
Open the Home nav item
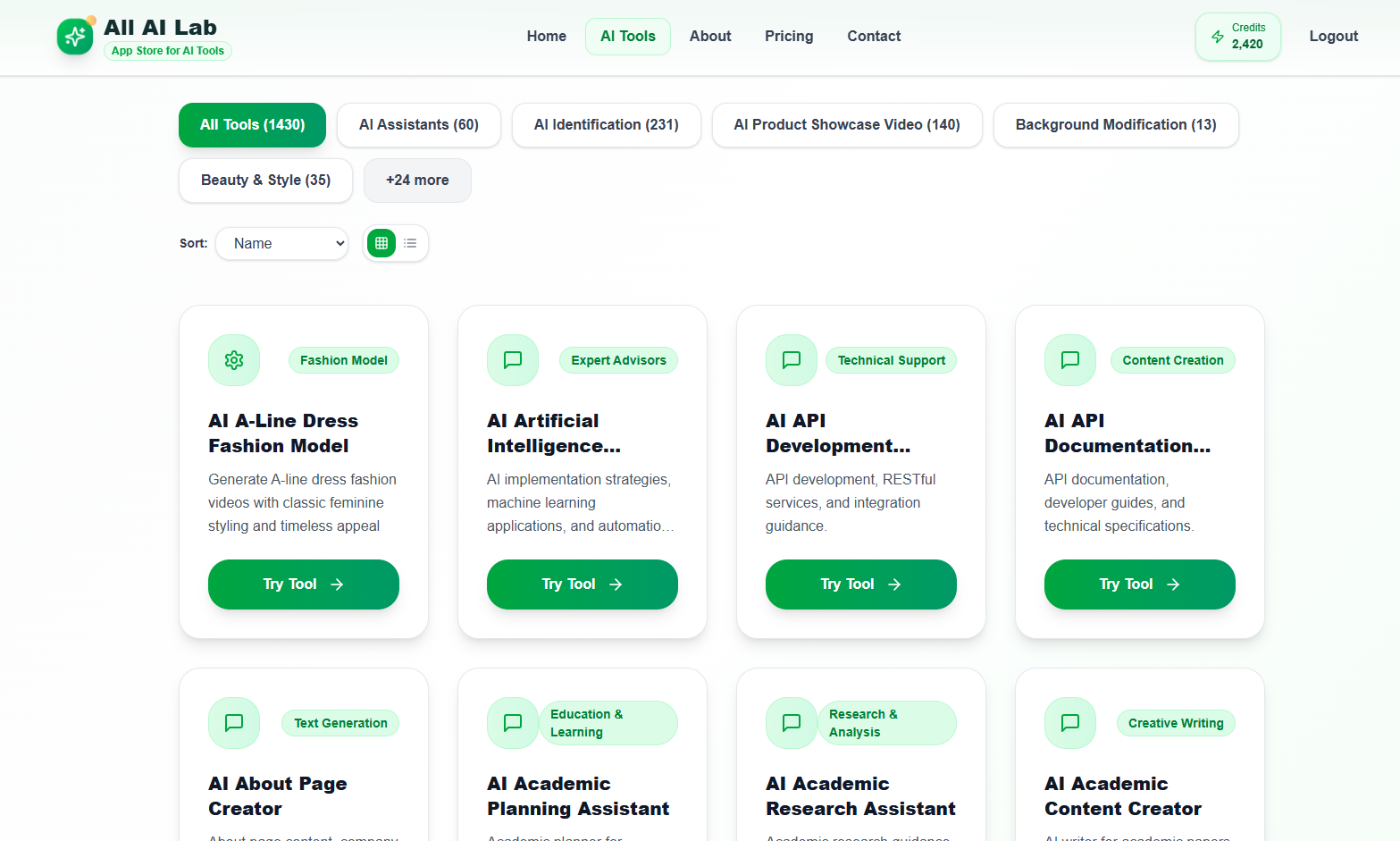pos(547,37)
